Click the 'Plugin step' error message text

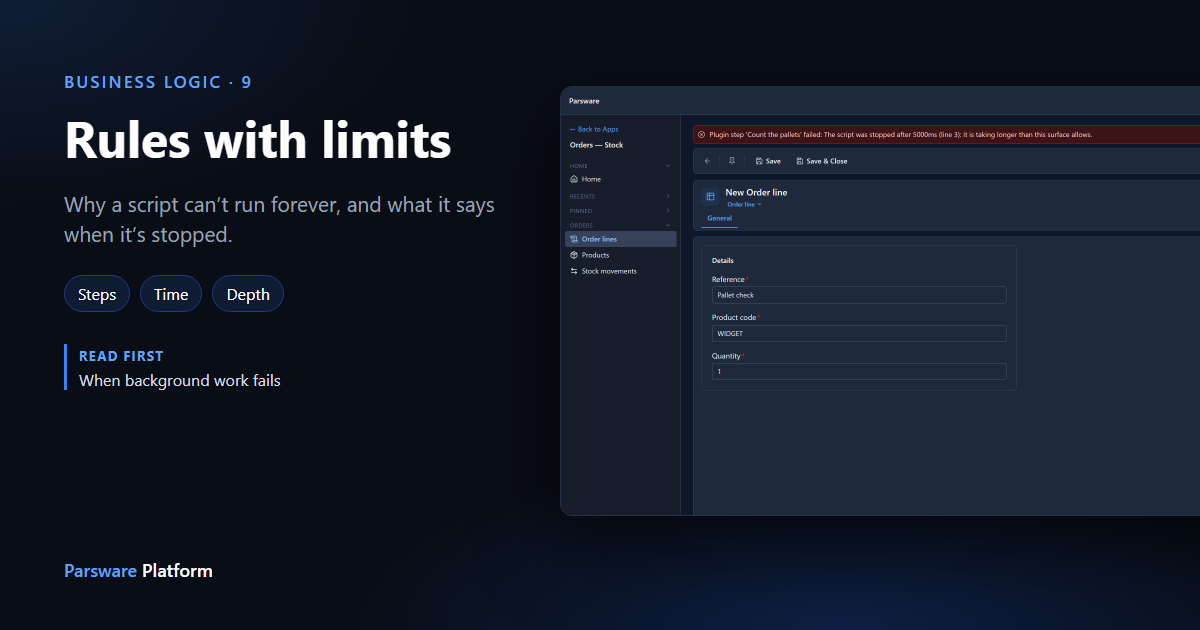tap(901, 134)
